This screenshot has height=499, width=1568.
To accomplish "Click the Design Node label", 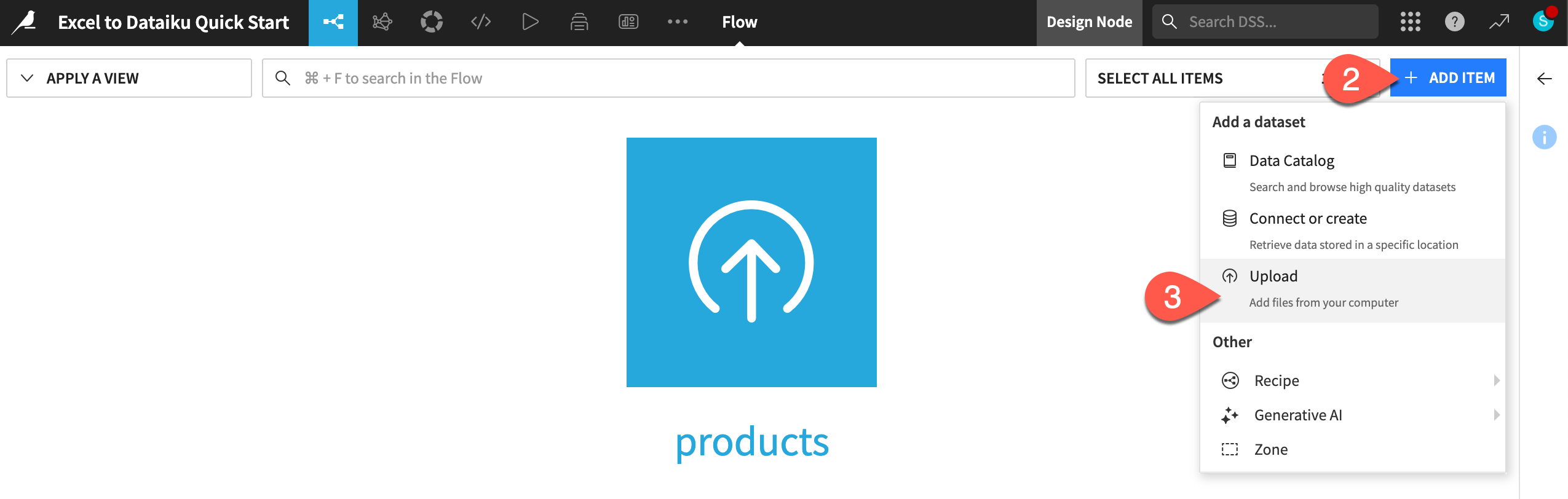I will click(1089, 22).
